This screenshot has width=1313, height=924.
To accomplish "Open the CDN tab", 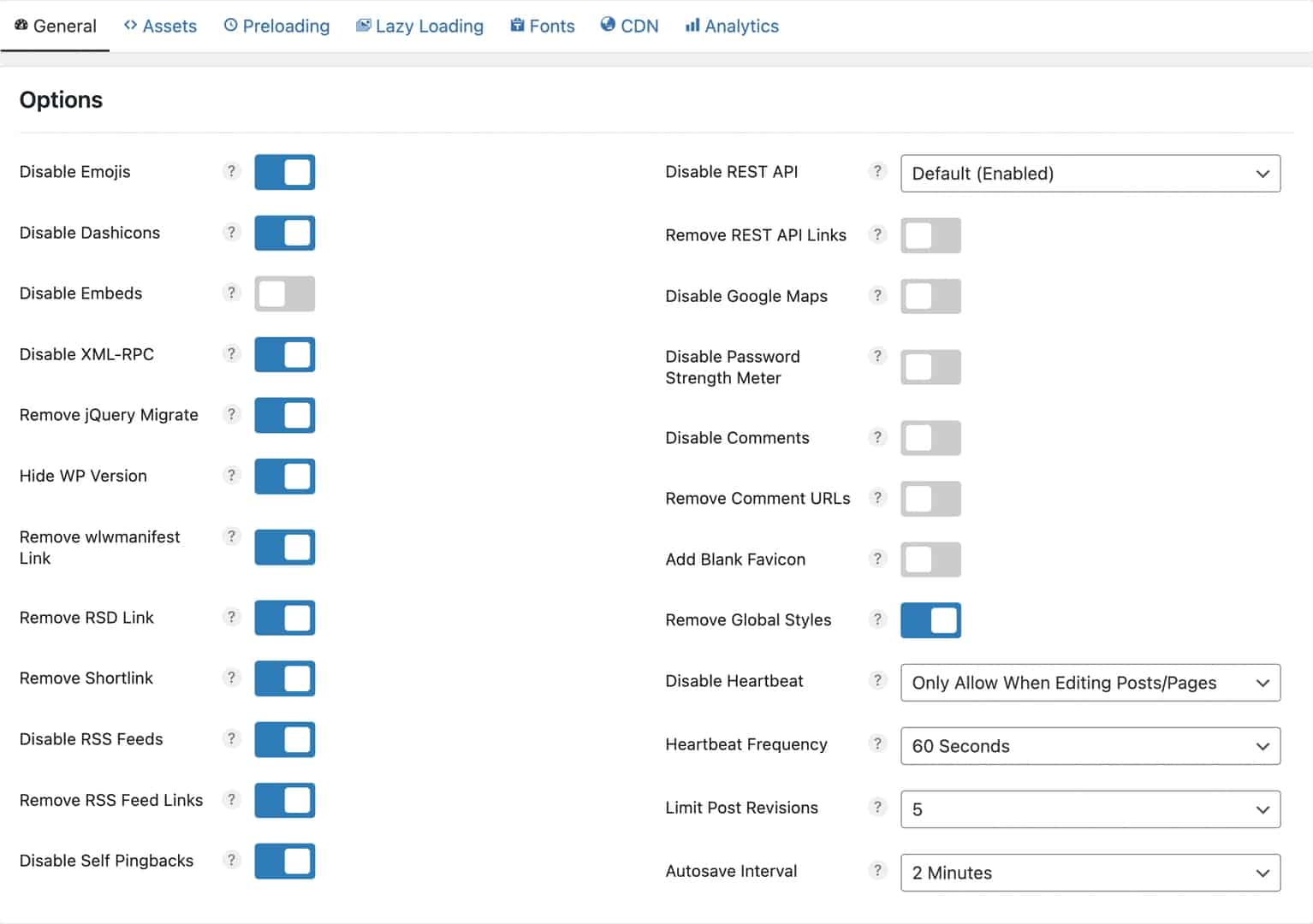I will 629,26.
